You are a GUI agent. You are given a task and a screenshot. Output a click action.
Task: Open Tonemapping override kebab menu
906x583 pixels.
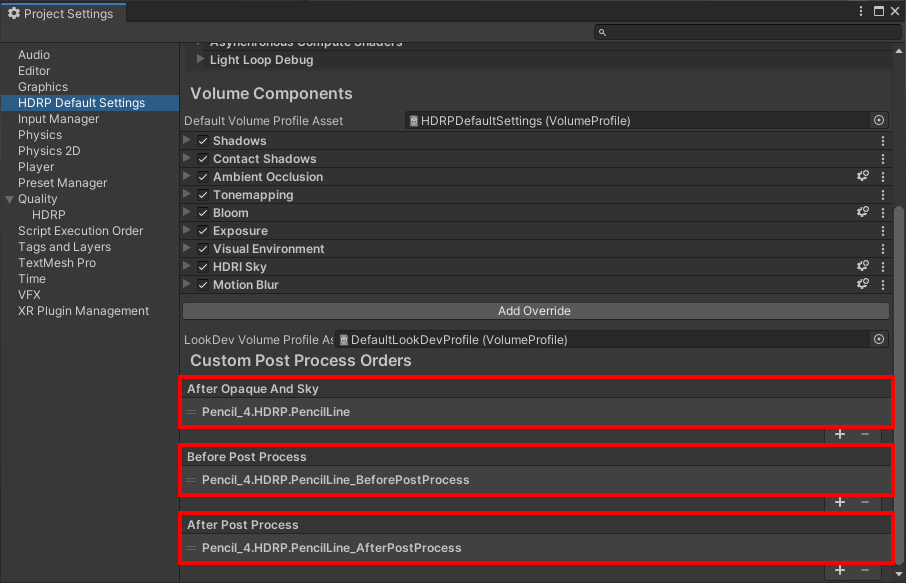click(x=882, y=195)
